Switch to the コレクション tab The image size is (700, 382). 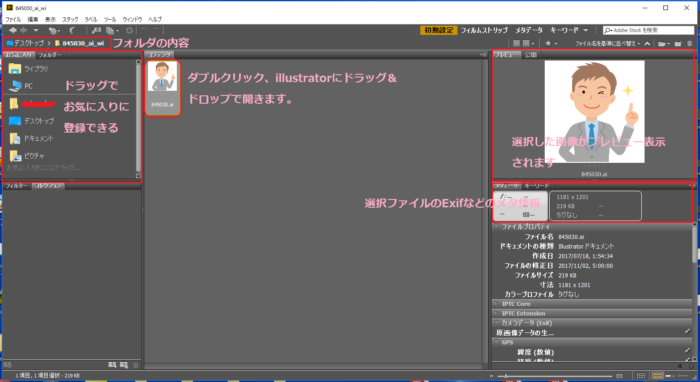[x=48, y=186]
